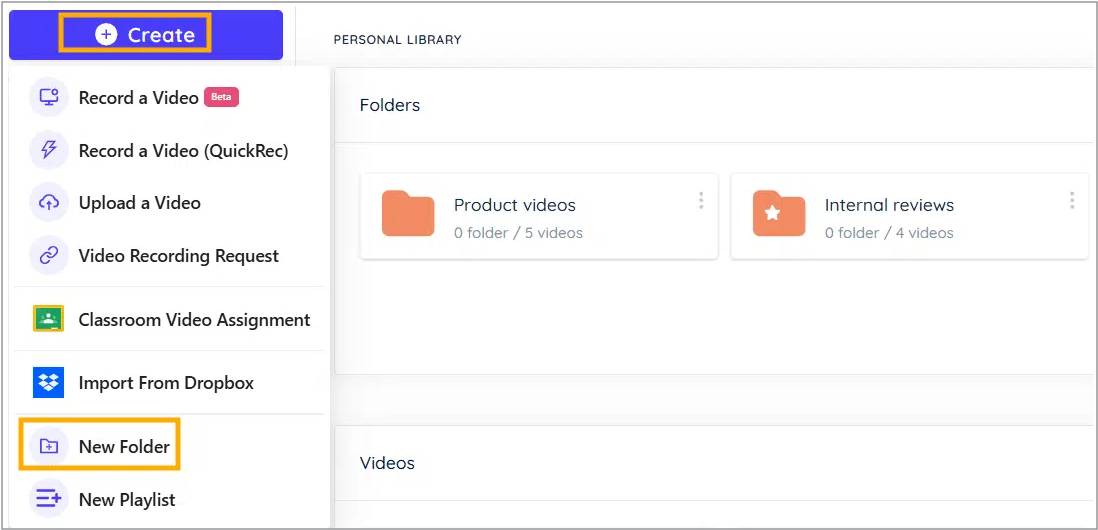1098x530 pixels.
Task: Create a New Folder from menu
Action: (124, 447)
